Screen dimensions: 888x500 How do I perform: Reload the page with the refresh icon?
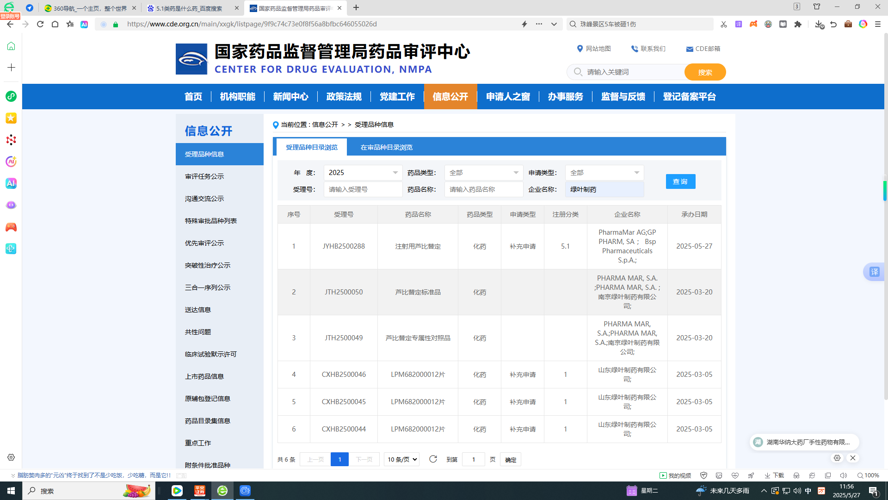click(x=40, y=24)
